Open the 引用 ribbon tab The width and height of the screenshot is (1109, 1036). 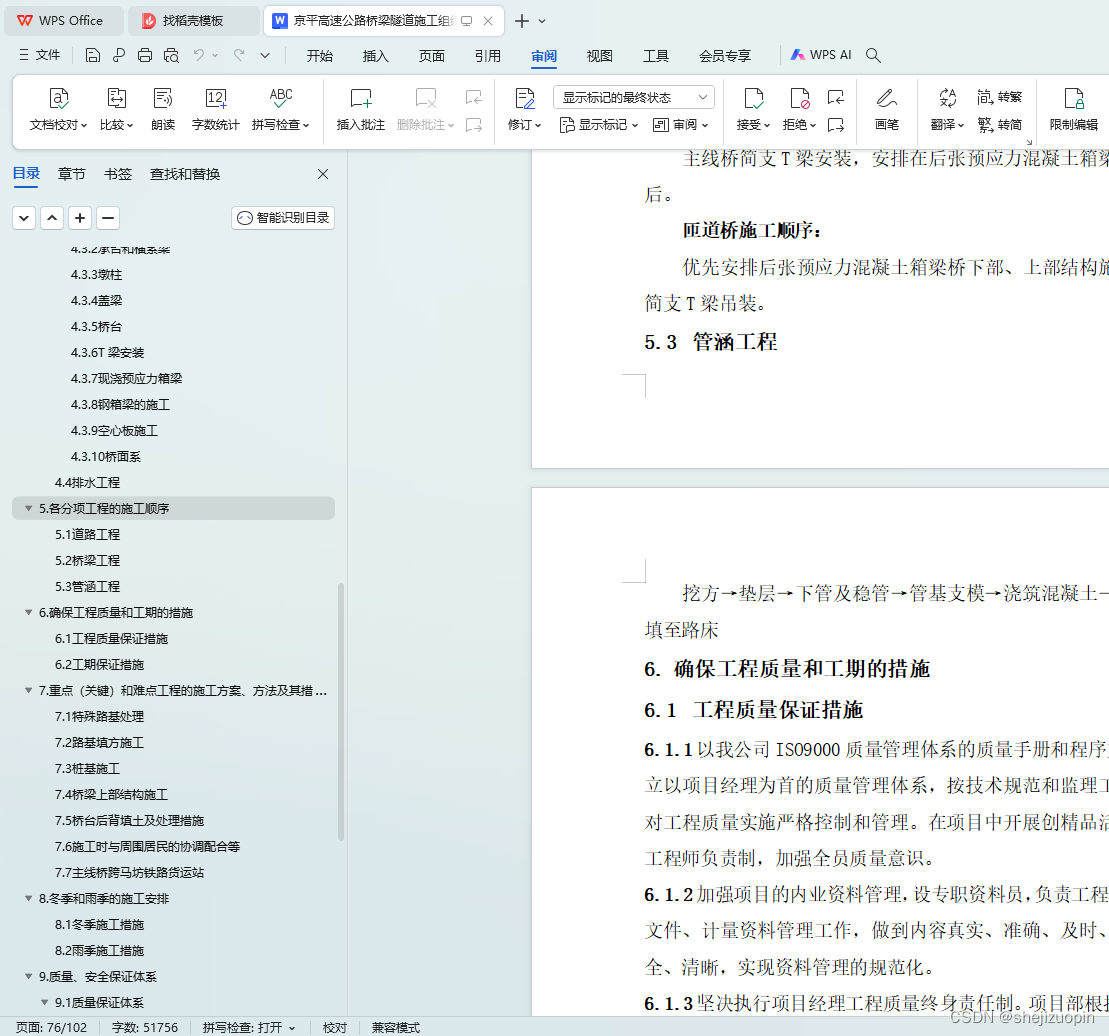tap(487, 55)
